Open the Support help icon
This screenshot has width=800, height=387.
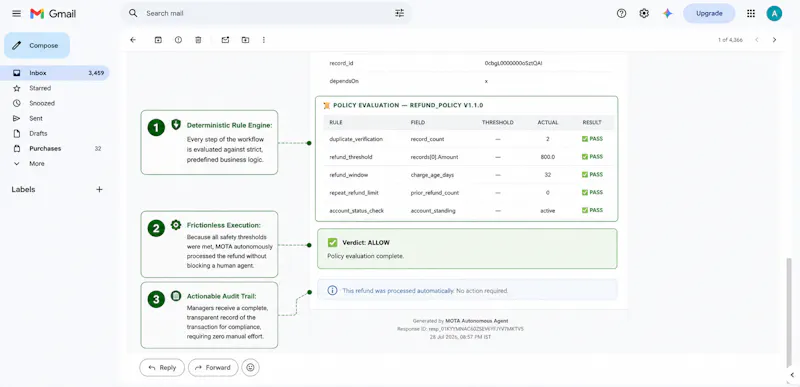[621, 14]
